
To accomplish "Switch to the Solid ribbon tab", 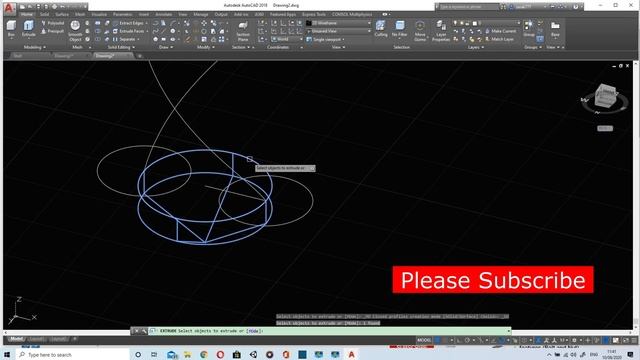I will 44,14.
